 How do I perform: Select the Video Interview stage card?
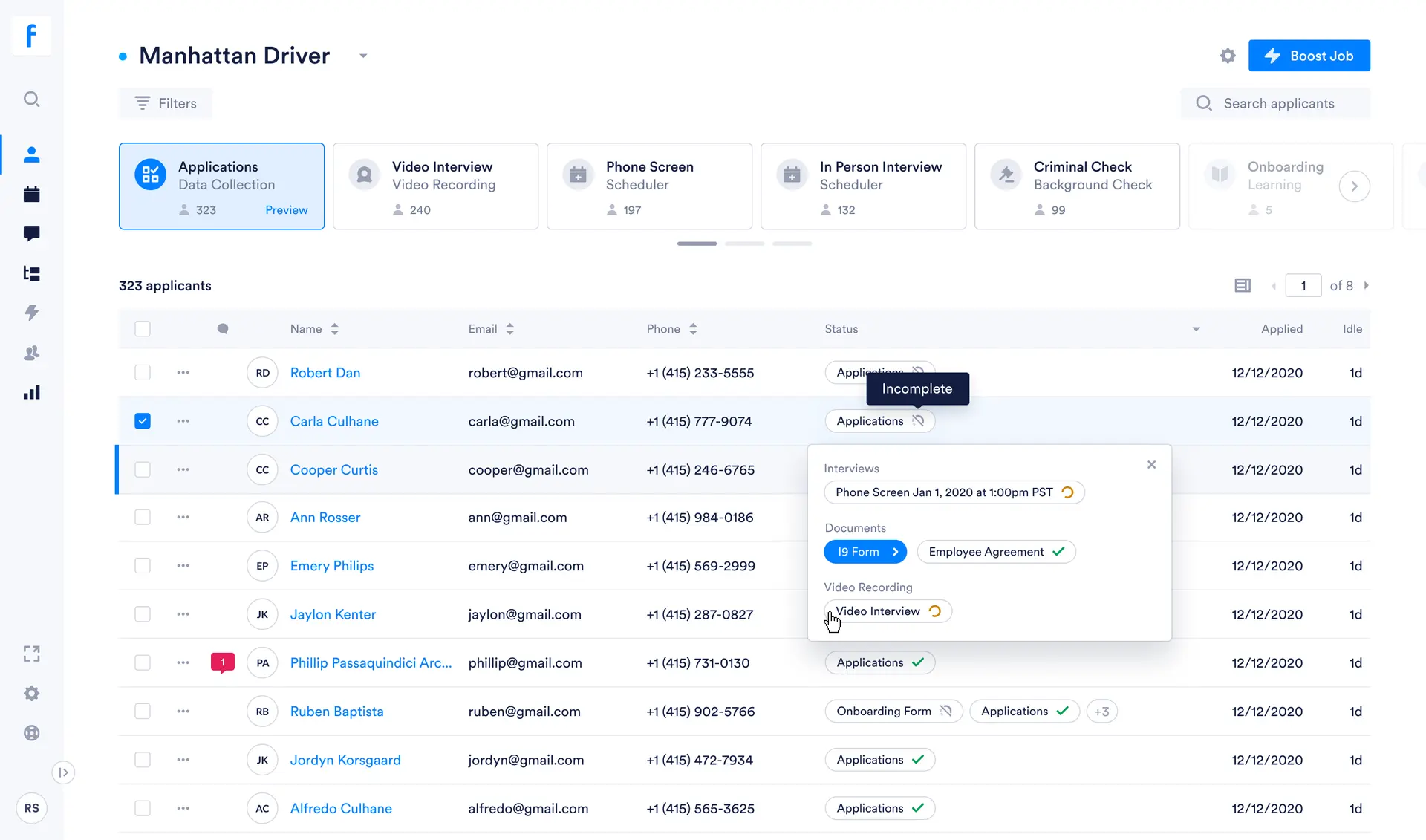[x=435, y=186]
